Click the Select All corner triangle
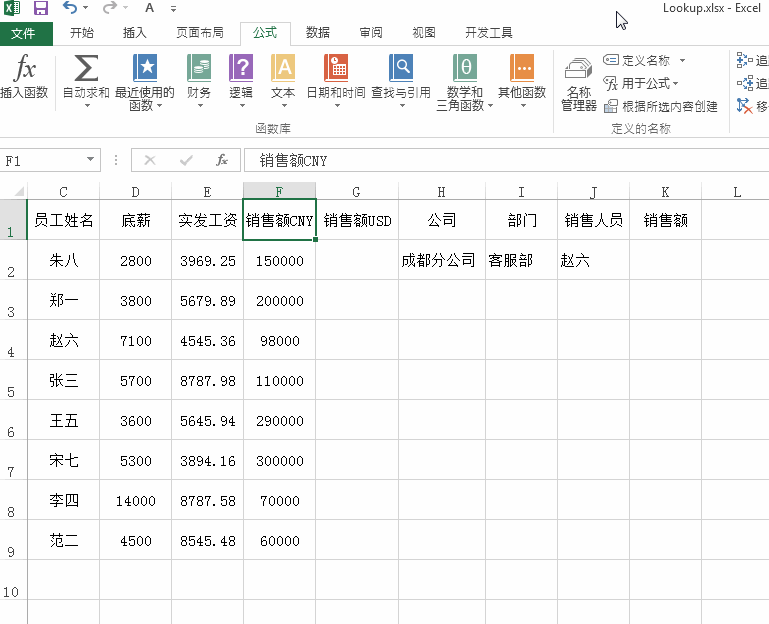The width and height of the screenshot is (769, 624). coord(19,191)
